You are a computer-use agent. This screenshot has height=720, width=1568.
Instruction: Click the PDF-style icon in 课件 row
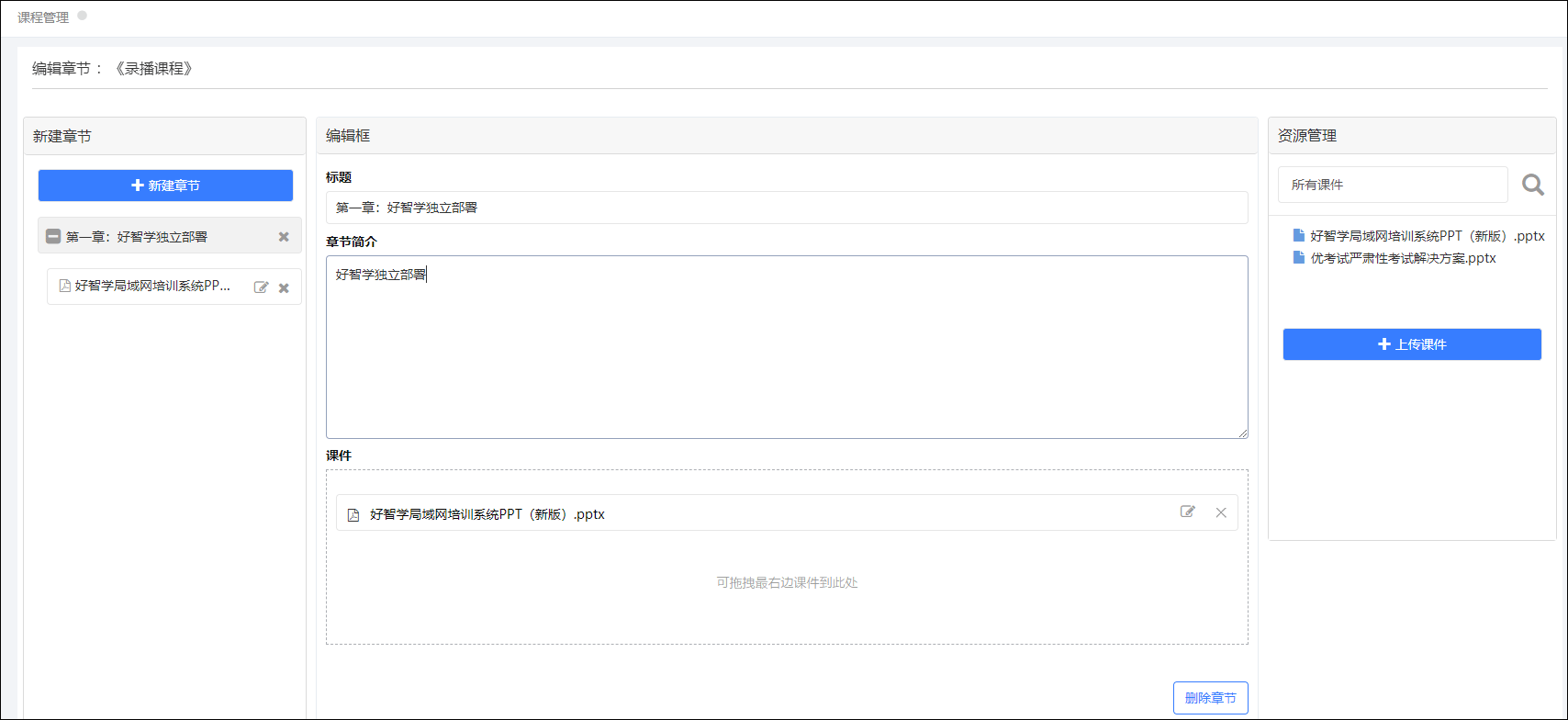pyautogui.click(x=353, y=515)
